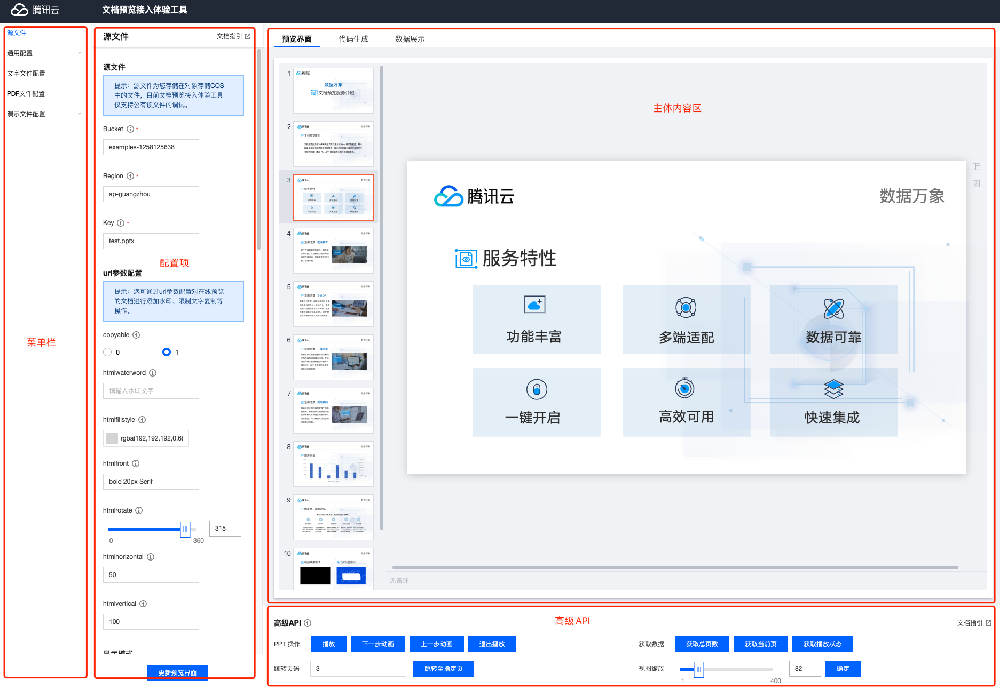Click the htmlrotate slider handle

tap(185, 529)
